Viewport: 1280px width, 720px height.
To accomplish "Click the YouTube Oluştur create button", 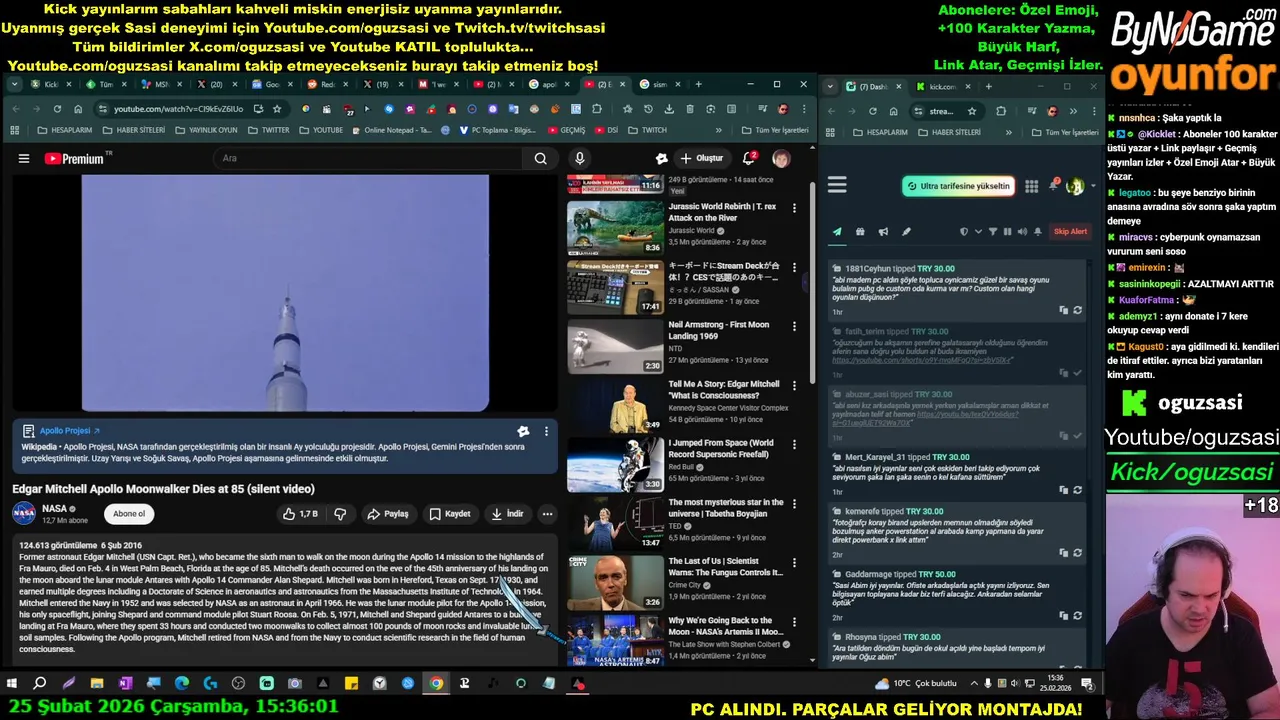I will coord(701,158).
